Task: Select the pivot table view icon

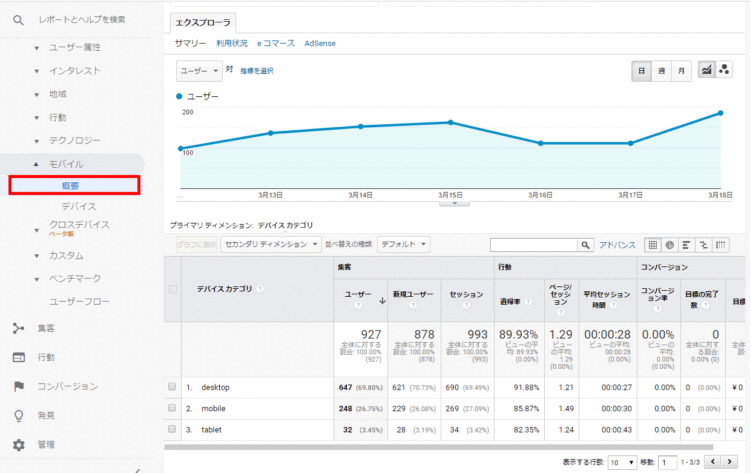Action: pyautogui.click(x=720, y=244)
